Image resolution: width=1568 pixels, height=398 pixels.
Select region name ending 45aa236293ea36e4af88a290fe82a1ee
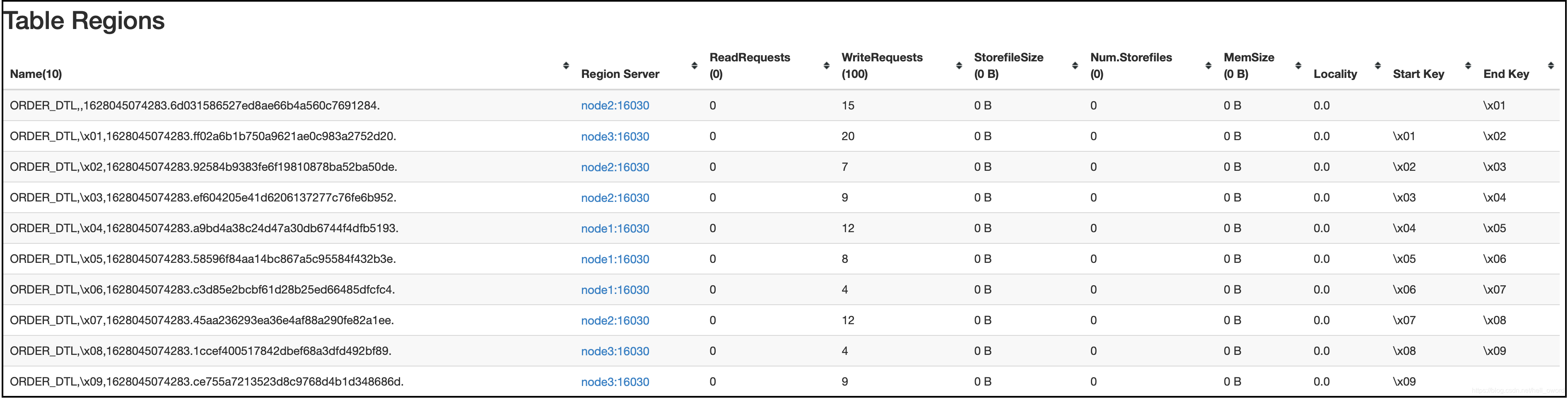coord(201,320)
